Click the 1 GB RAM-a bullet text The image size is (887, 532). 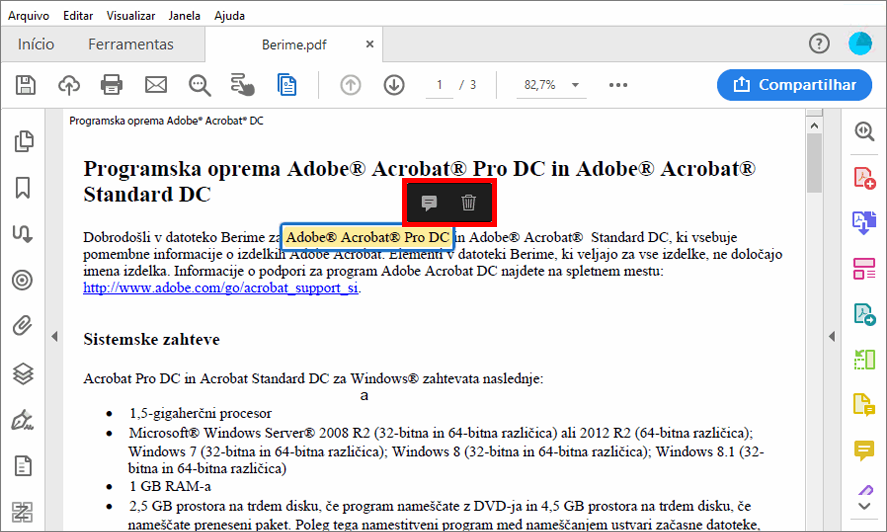coord(170,486)
